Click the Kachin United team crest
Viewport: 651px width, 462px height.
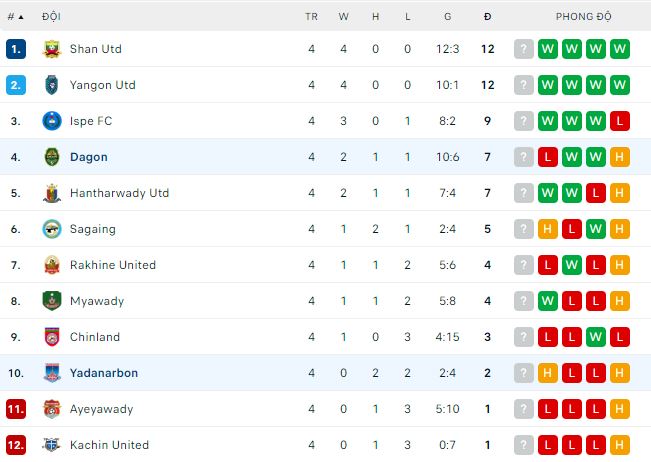[x=52, y=445]
